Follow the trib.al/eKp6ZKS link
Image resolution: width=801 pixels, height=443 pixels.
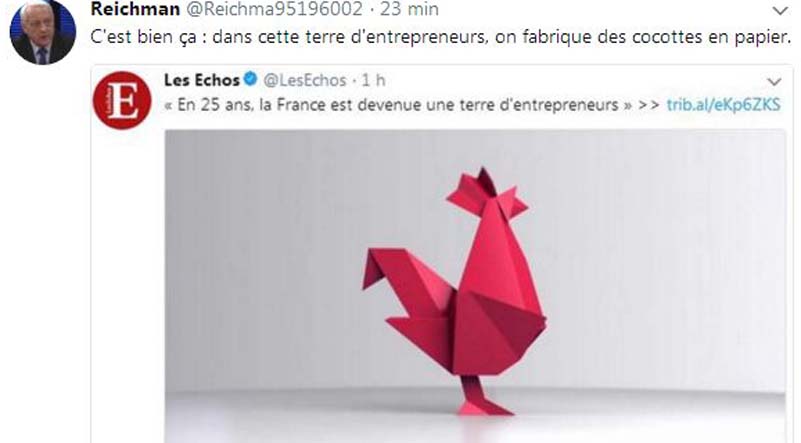pyautogui.click(x=723, y=105)
